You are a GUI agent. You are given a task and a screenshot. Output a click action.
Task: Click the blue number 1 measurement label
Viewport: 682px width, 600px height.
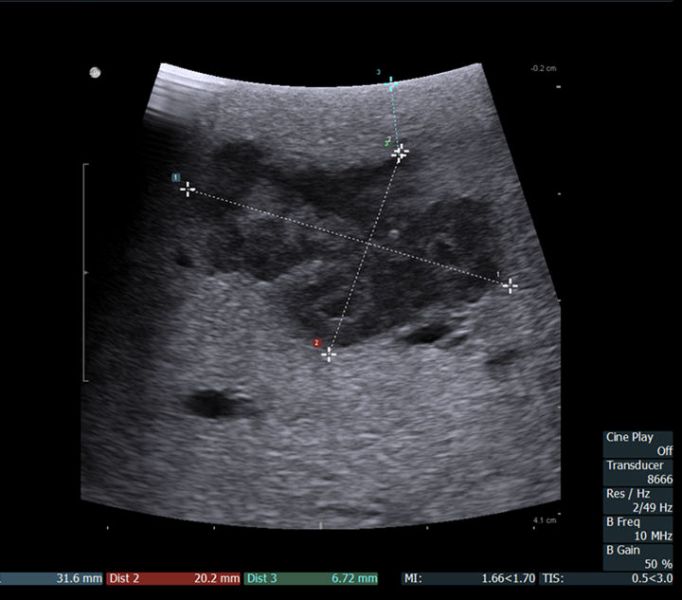click(175, 178)
